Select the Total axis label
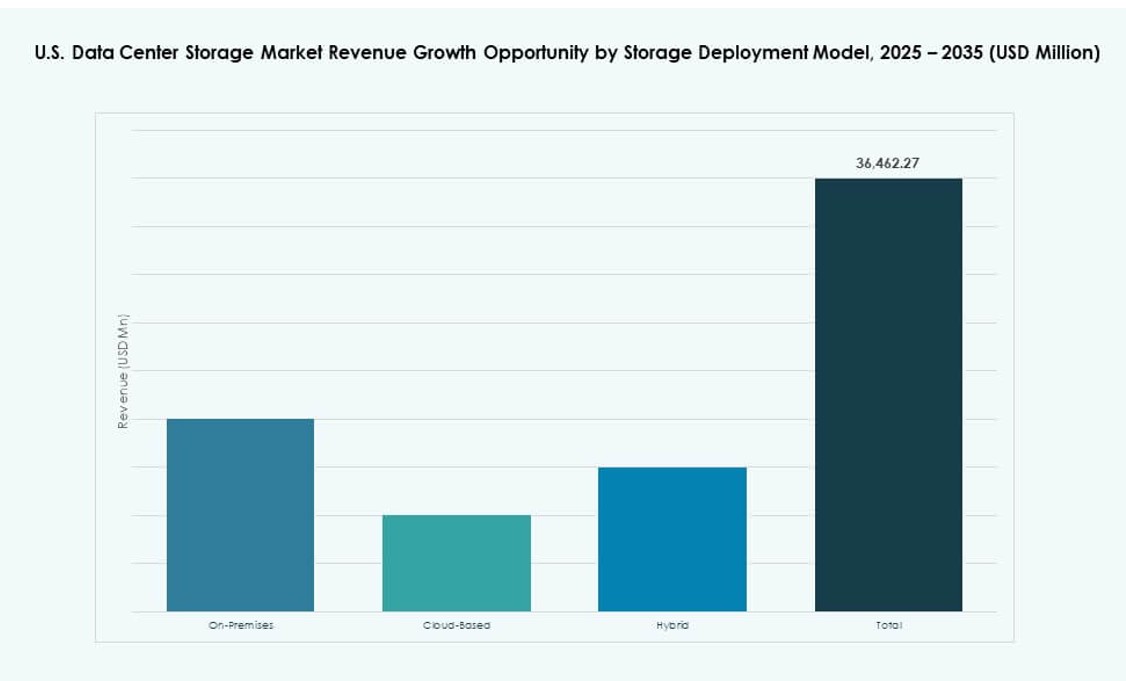The height and width of the screenshot is (681, 1126). click(x=888, y=625)
